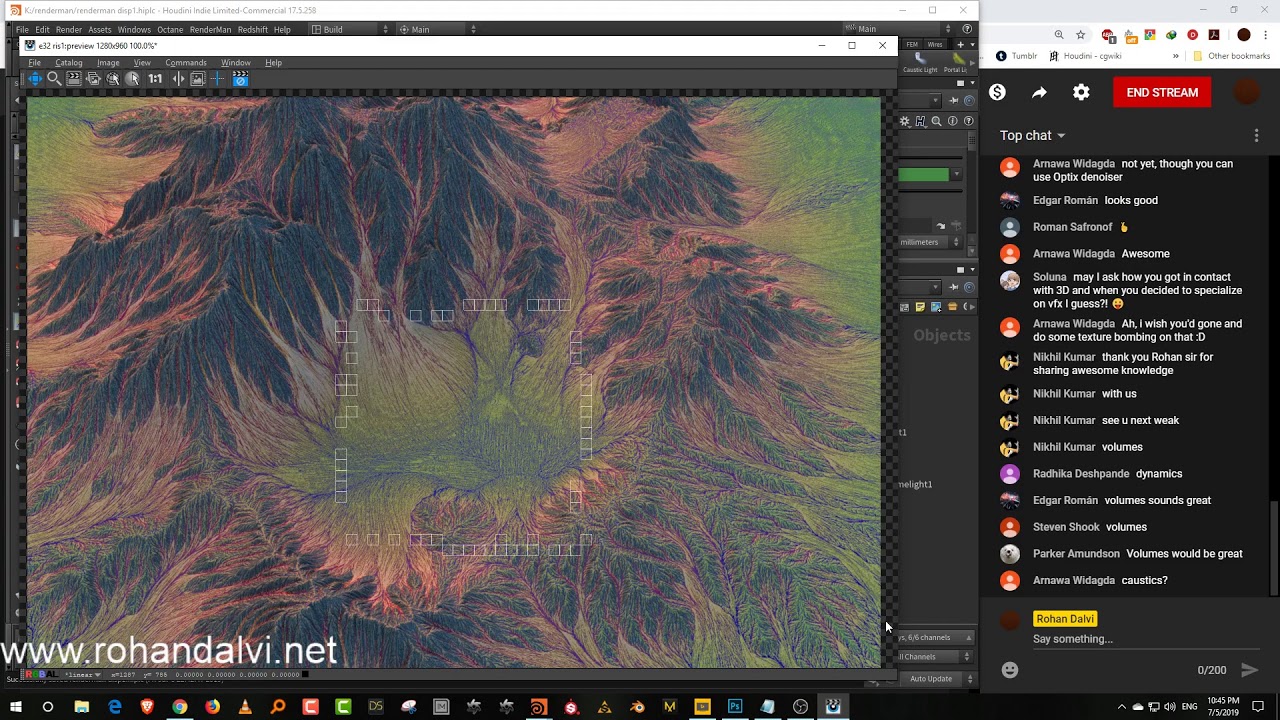Click the Photoshop icon in the taskbar
This screenshot has height=720, width=1280.
click(x=735, y=707)
